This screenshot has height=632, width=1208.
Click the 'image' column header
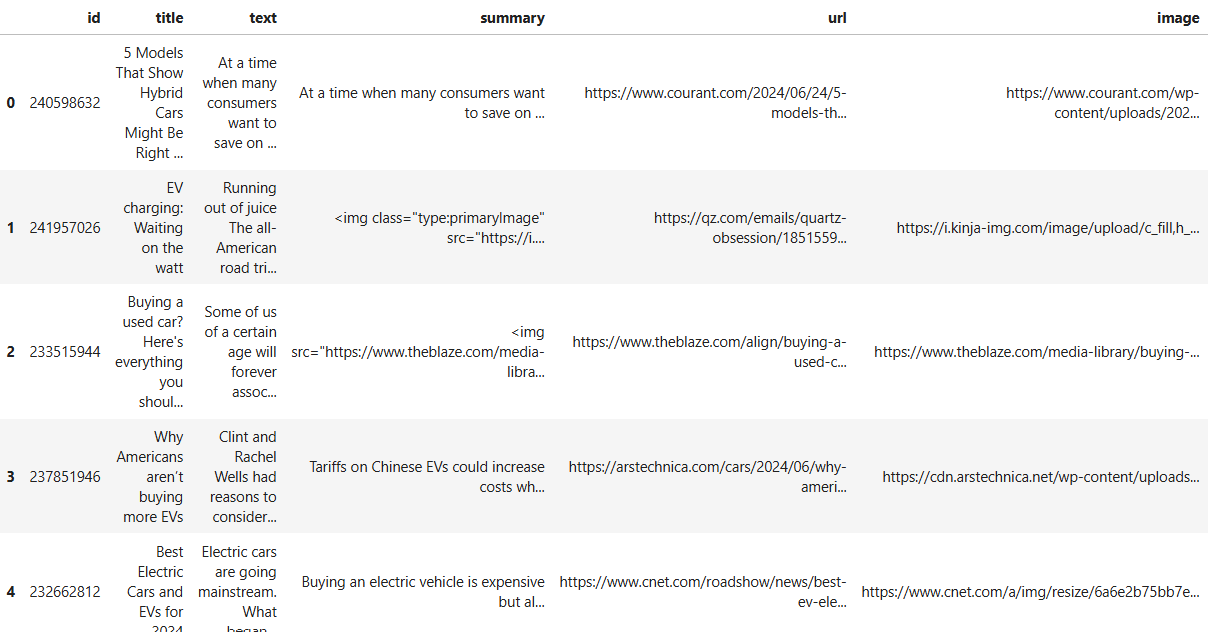click(x=1177, y=18)
